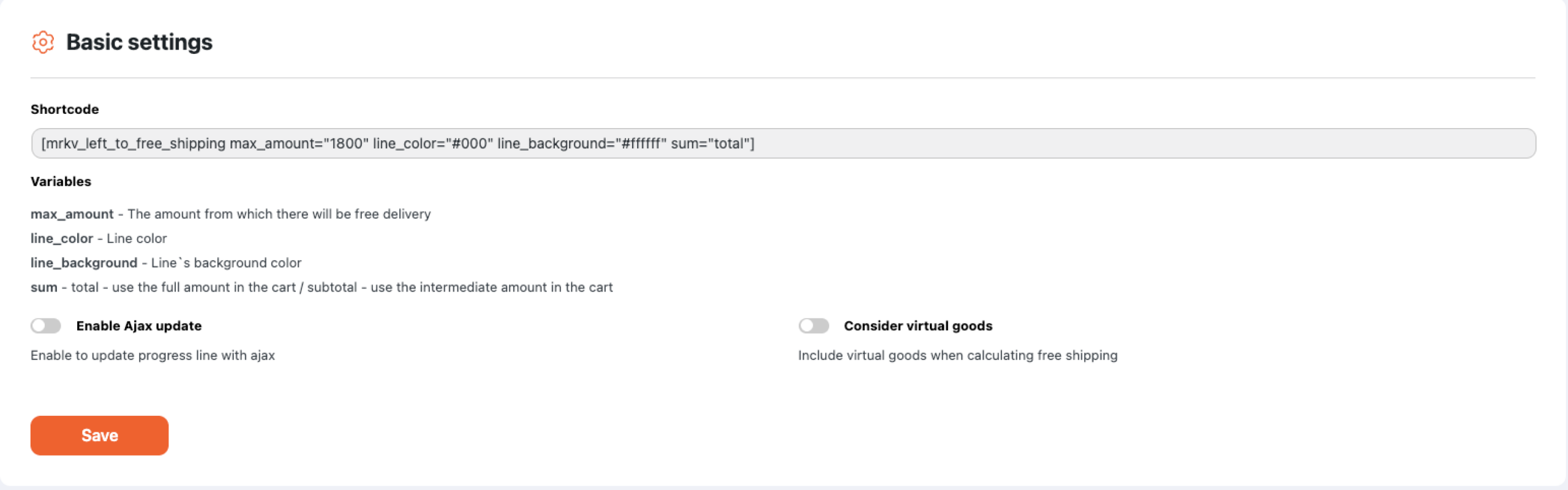Click the 'update progress line with ajax' description
This screenshot has width=1568, height=490.
[x=153, y=355]
